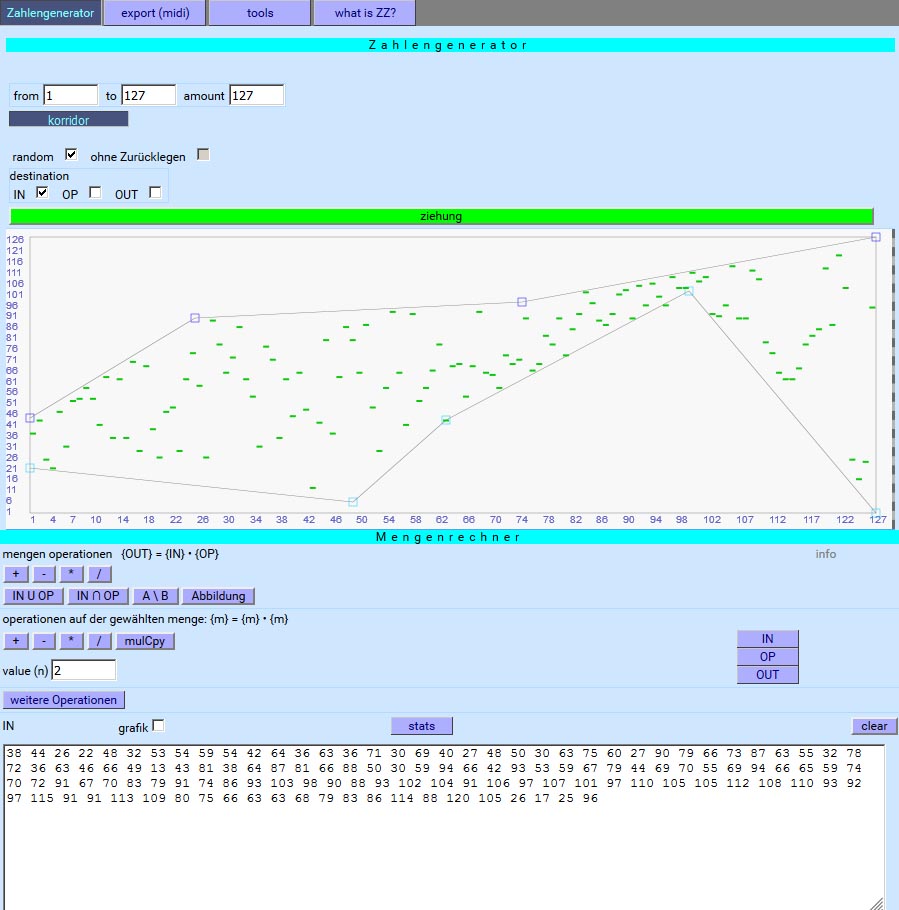Apply the + operation in mengen operationen

pyautogui.click(x=15, y=574)
